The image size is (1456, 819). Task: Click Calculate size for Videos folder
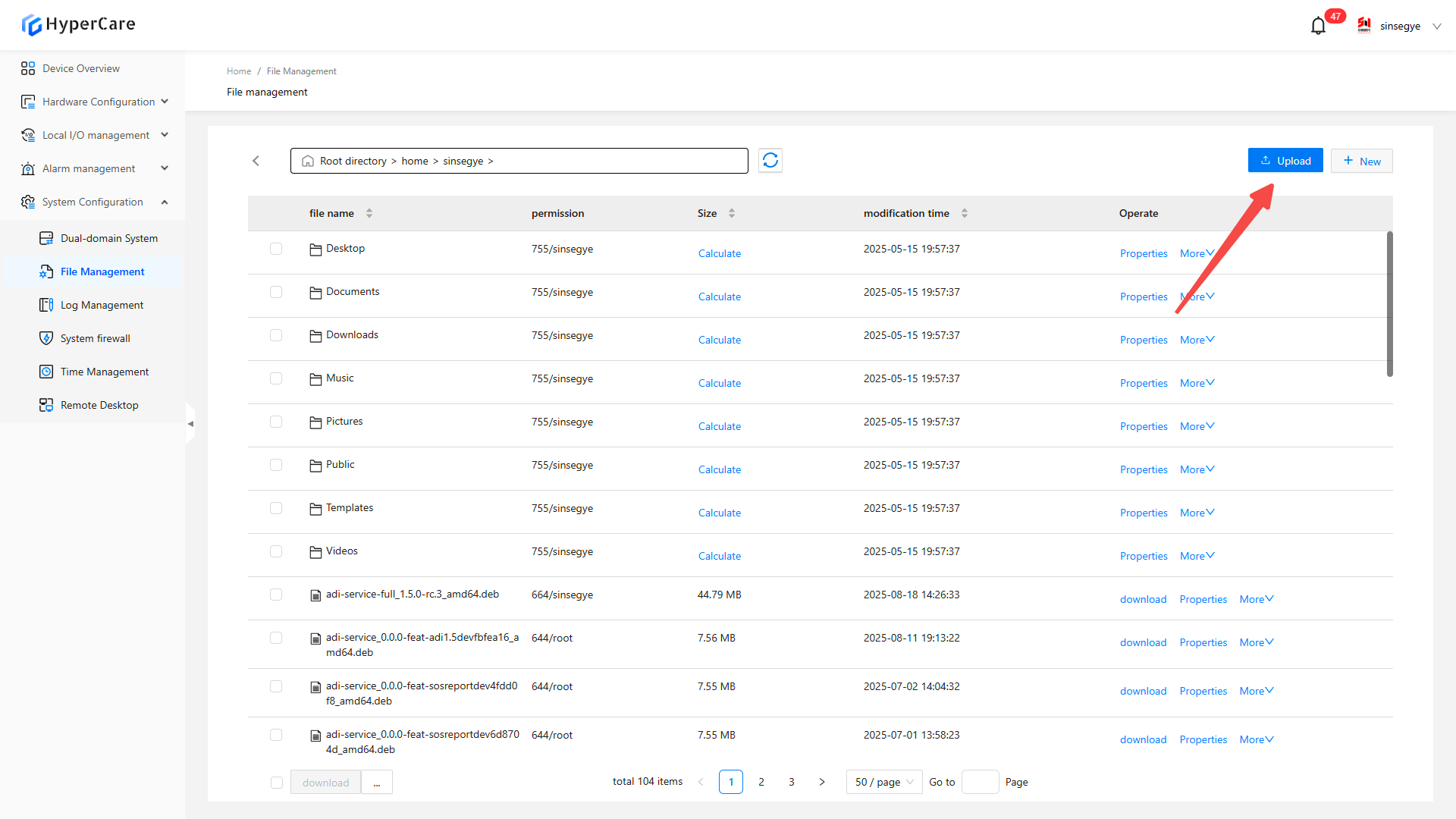click(x=719, y=556)
